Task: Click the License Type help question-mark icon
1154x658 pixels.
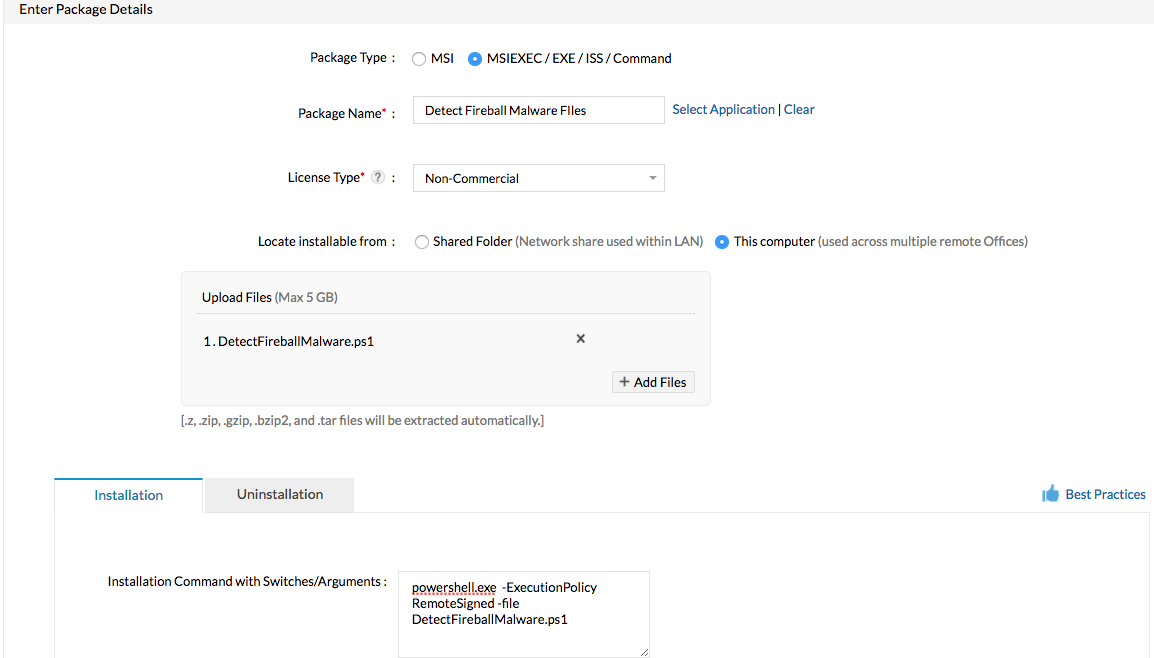Action: pyautogui.click(x=378, y=178)
